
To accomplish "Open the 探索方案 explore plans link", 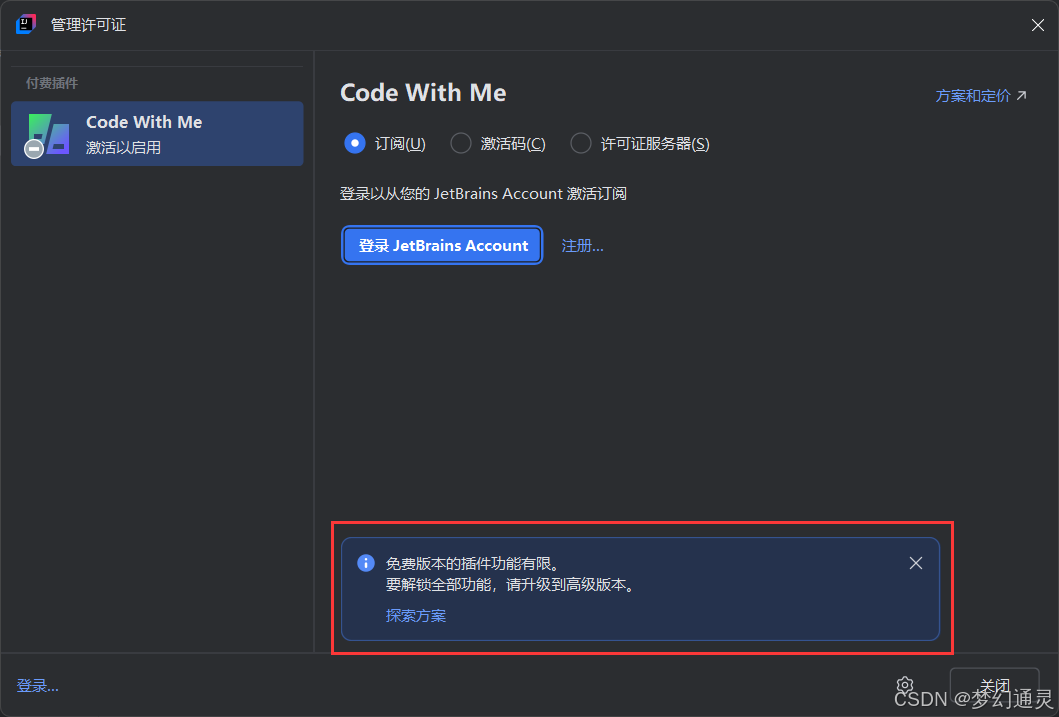I will [x=416, y=616].
